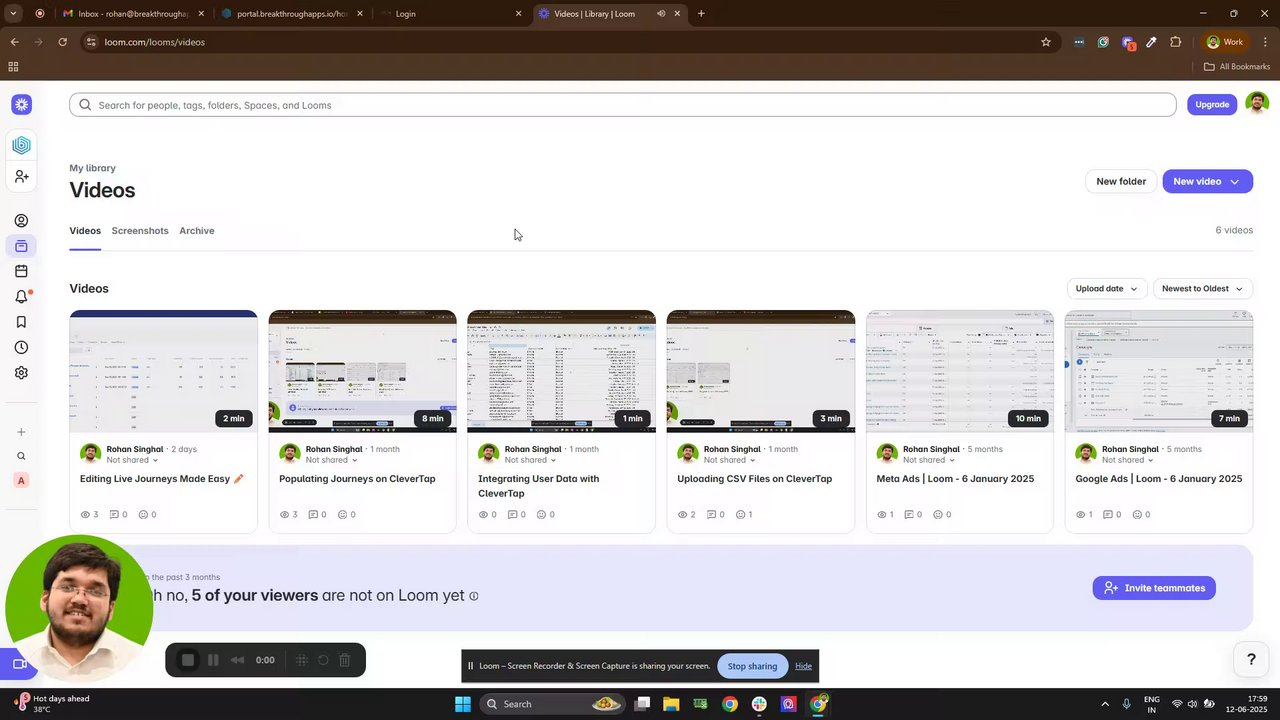Click the Loom home logo in sidebar
The width and height of the screenshot is (1280, 720).
point(22,104)
